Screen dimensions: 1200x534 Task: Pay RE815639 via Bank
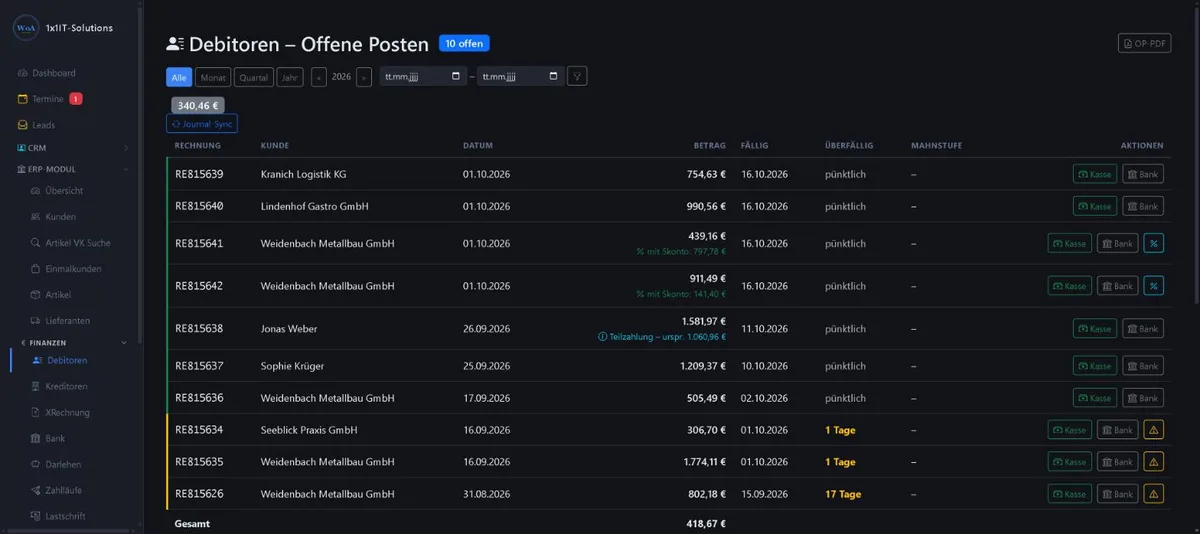point(1143,174)
